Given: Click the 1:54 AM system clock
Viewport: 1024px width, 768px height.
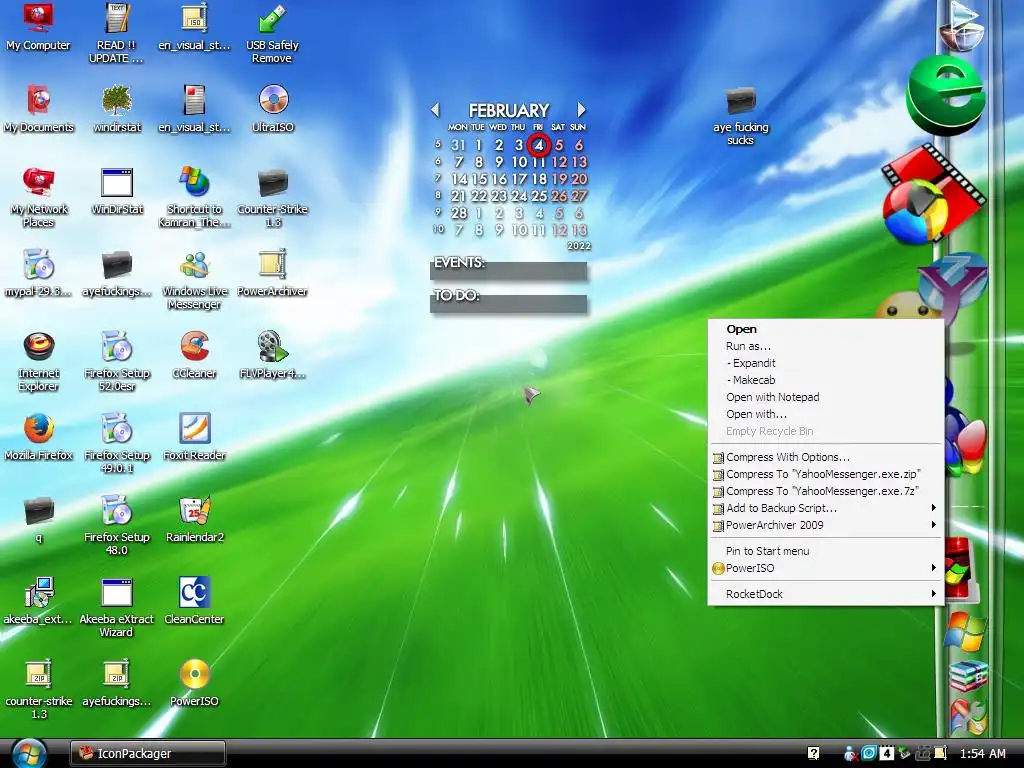Looking at the screenshot, I should point(982,754).
